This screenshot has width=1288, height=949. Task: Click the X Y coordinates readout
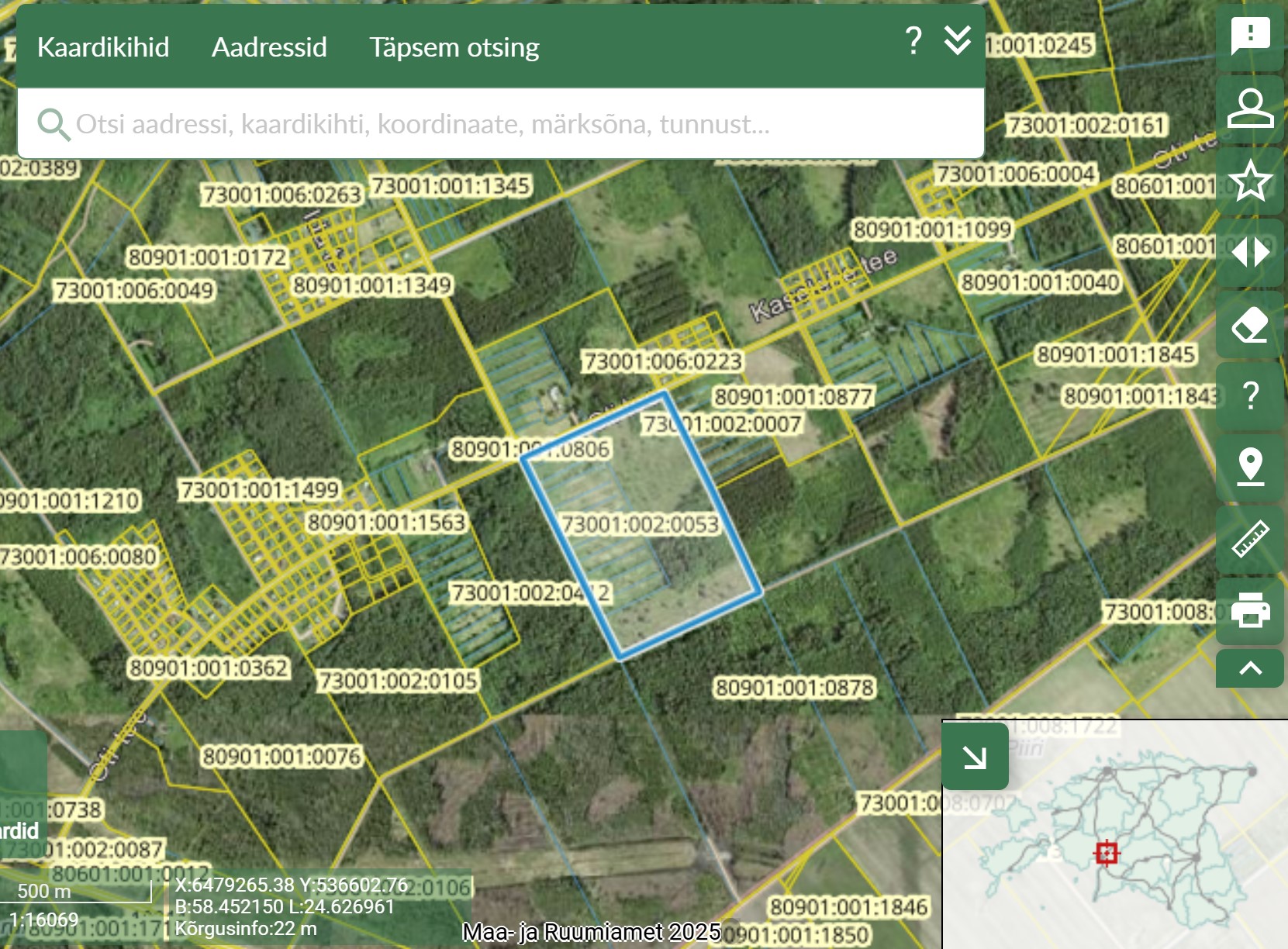point(291,885)
